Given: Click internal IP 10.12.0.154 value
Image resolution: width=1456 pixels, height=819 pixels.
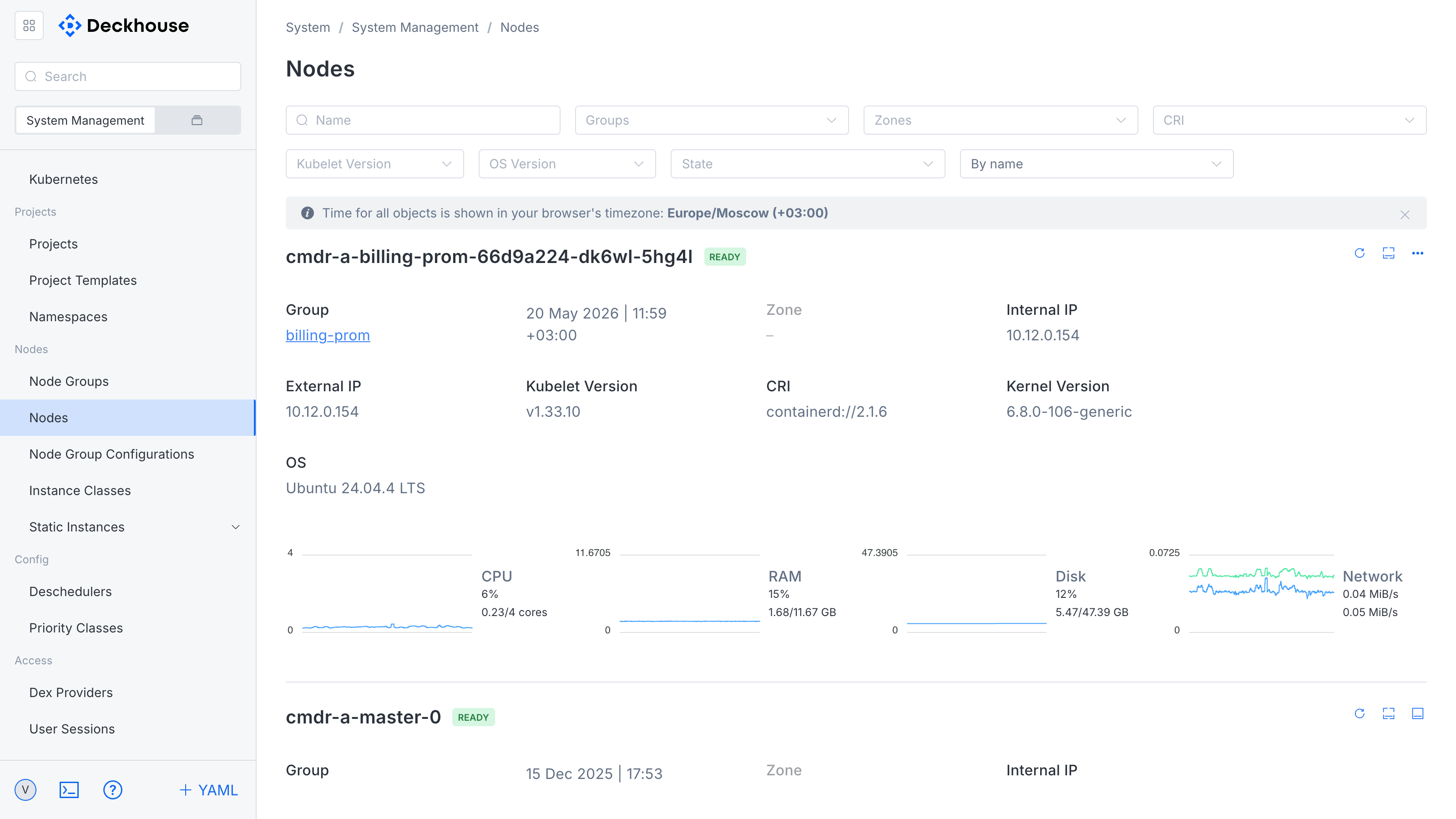Looking at the screenshot, I should pos(1042,335).
